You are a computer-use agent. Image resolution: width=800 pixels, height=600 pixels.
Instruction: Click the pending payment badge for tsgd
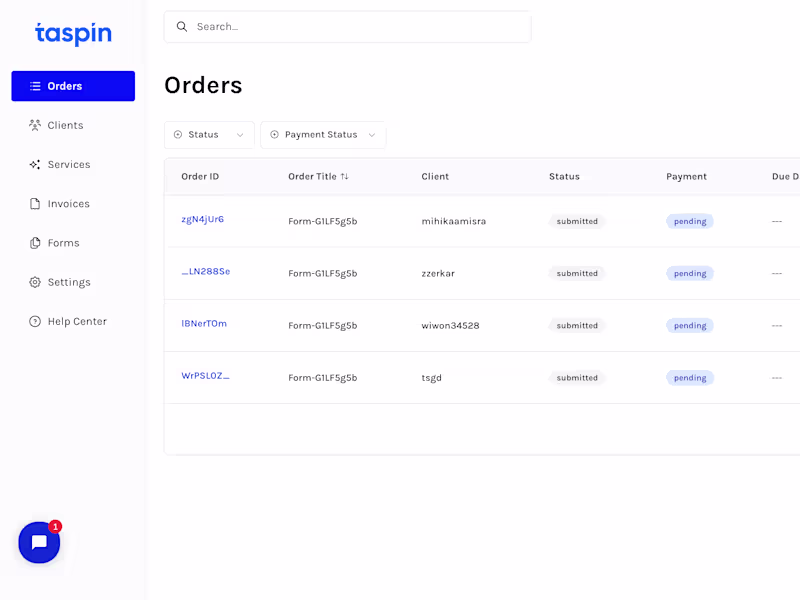coord(689,377)
